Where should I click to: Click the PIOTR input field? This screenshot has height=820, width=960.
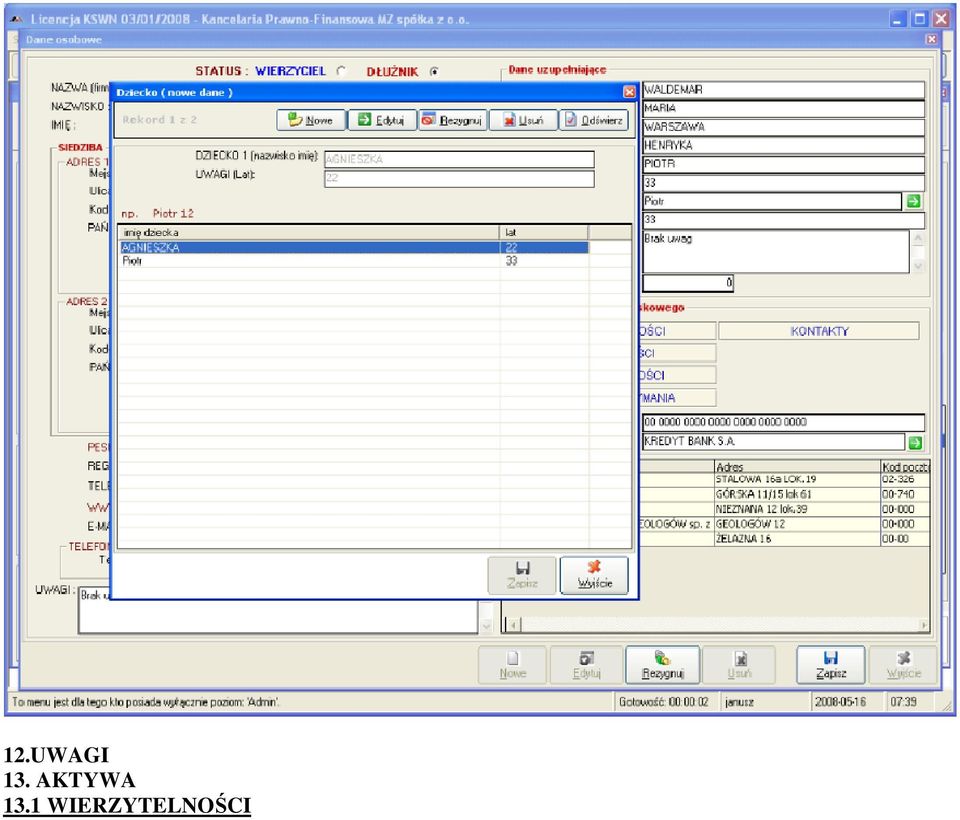tap(784, 164)
